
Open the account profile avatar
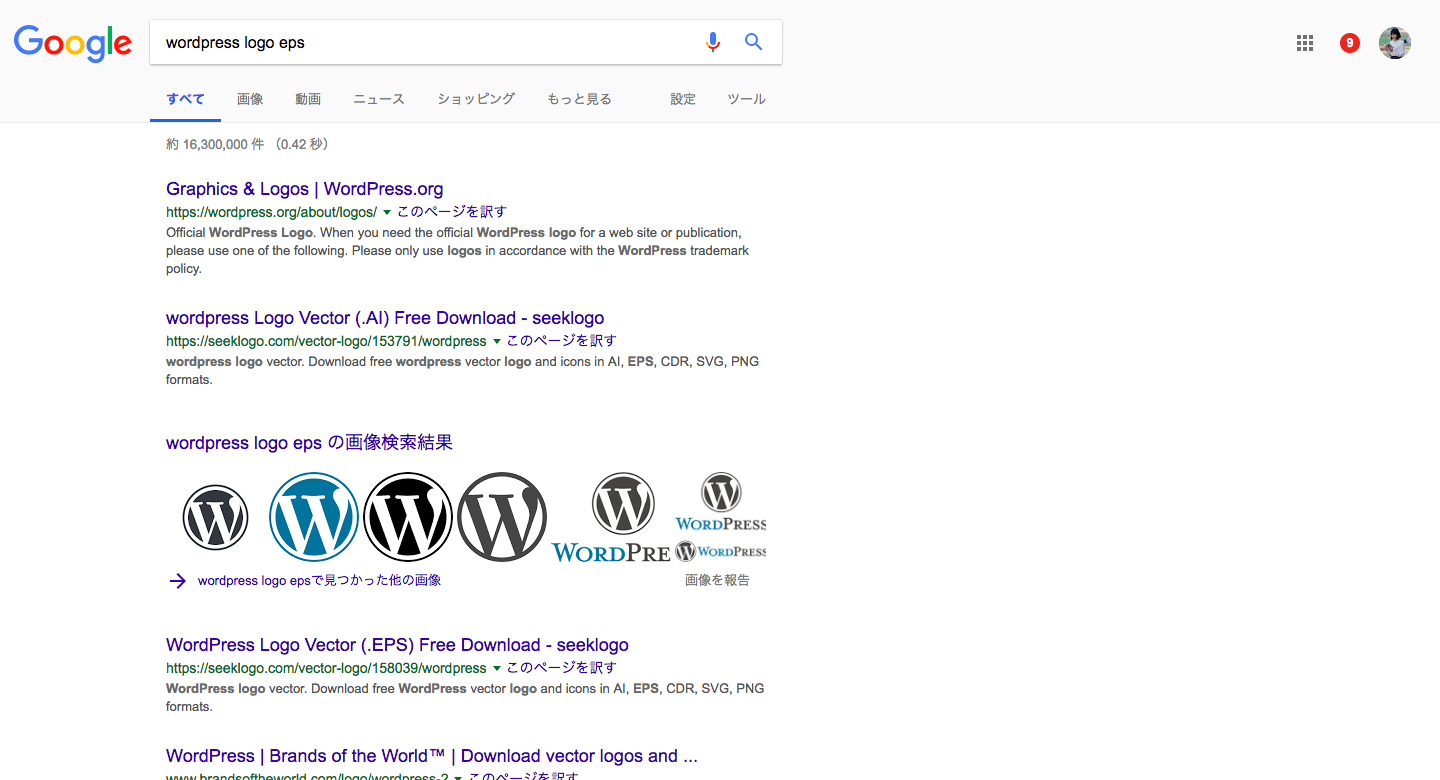tap(1395, 43)
